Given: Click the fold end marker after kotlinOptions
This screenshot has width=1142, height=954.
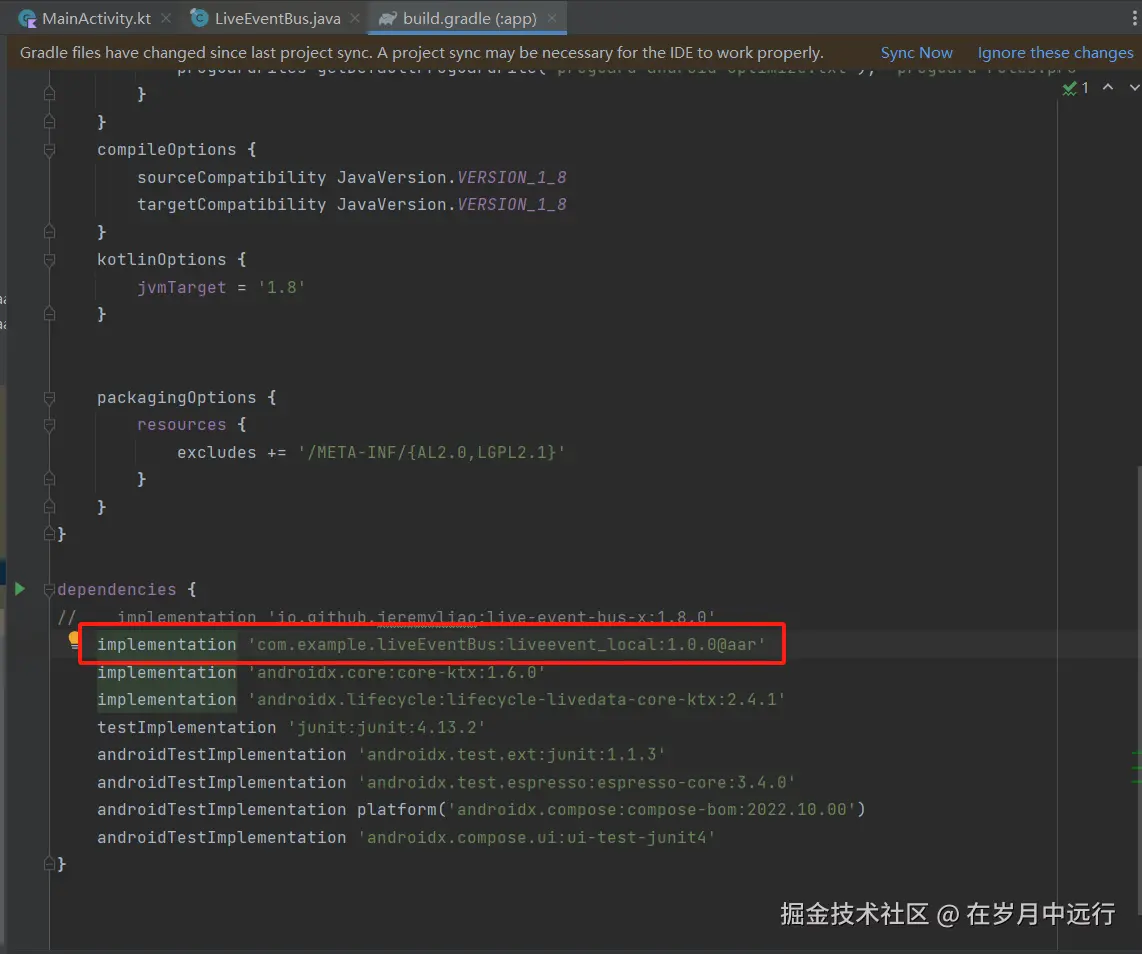Looking at the screenshot, I should point(50,315).
